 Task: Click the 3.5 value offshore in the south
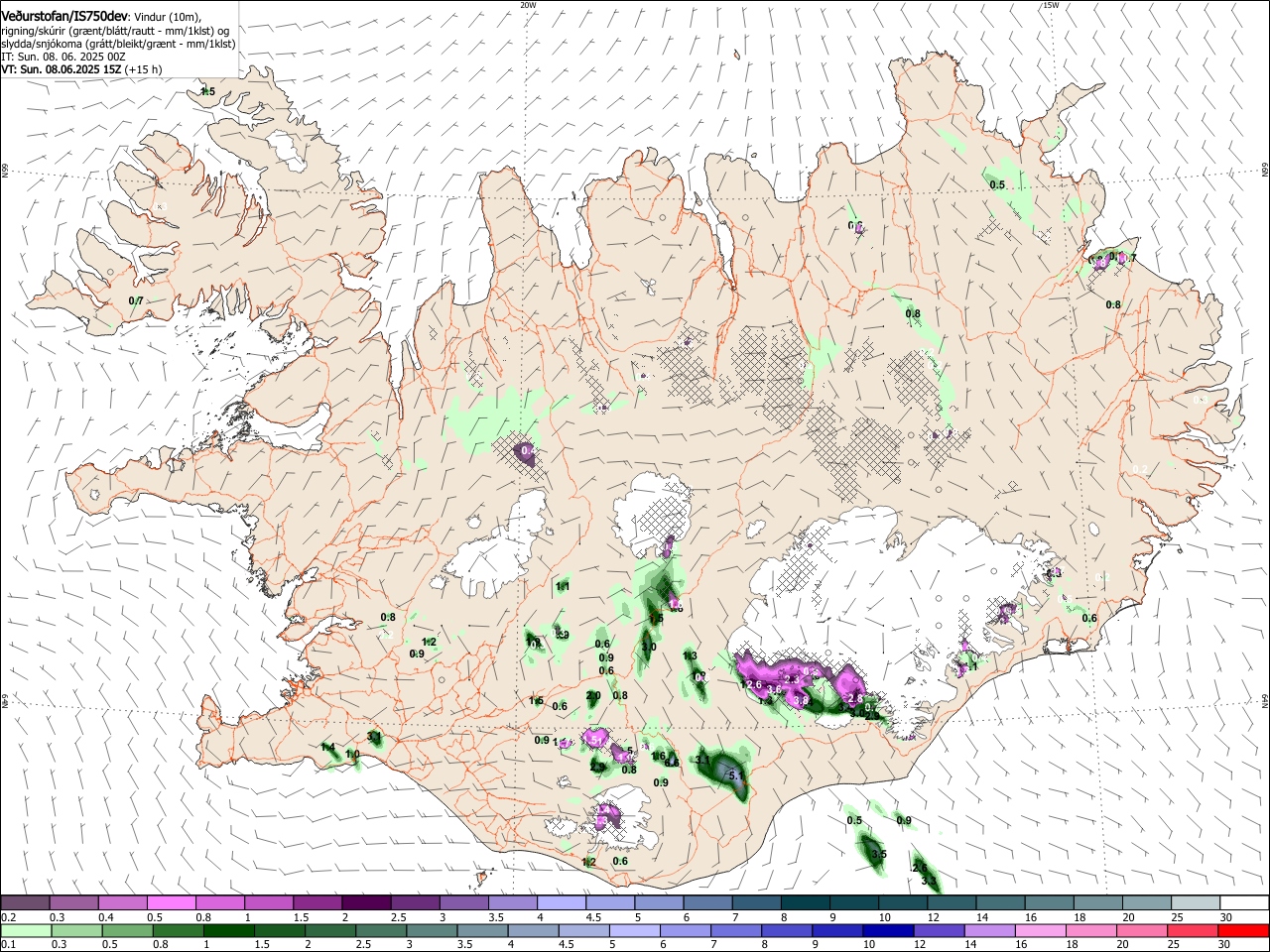coord(878,854)
